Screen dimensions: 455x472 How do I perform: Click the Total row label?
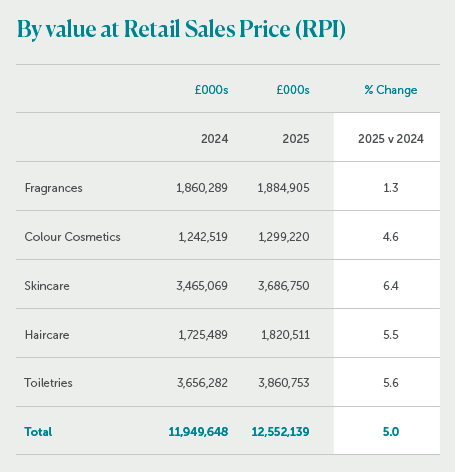(x=38, y=432)
